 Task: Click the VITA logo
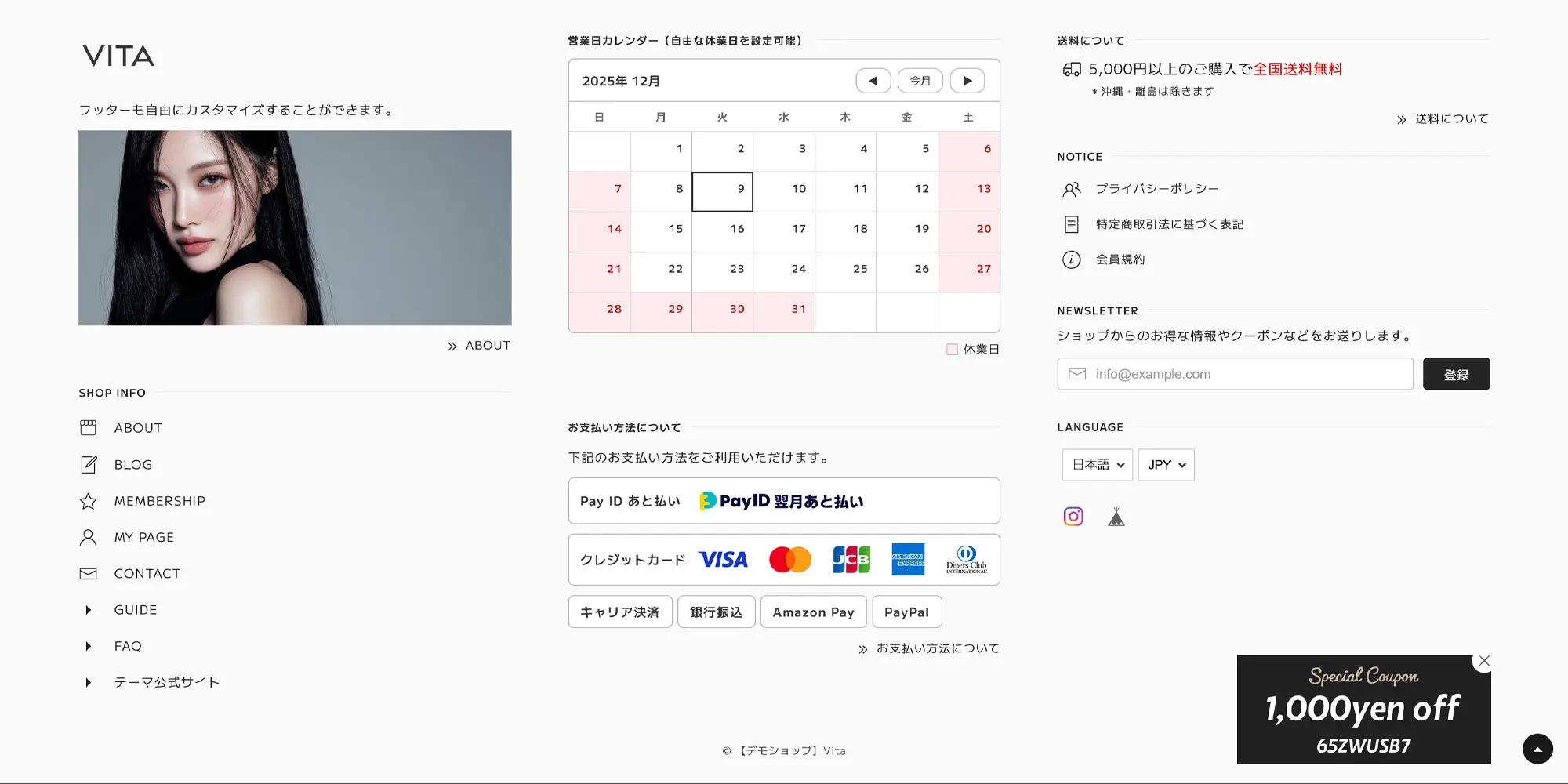click(118, 56)
